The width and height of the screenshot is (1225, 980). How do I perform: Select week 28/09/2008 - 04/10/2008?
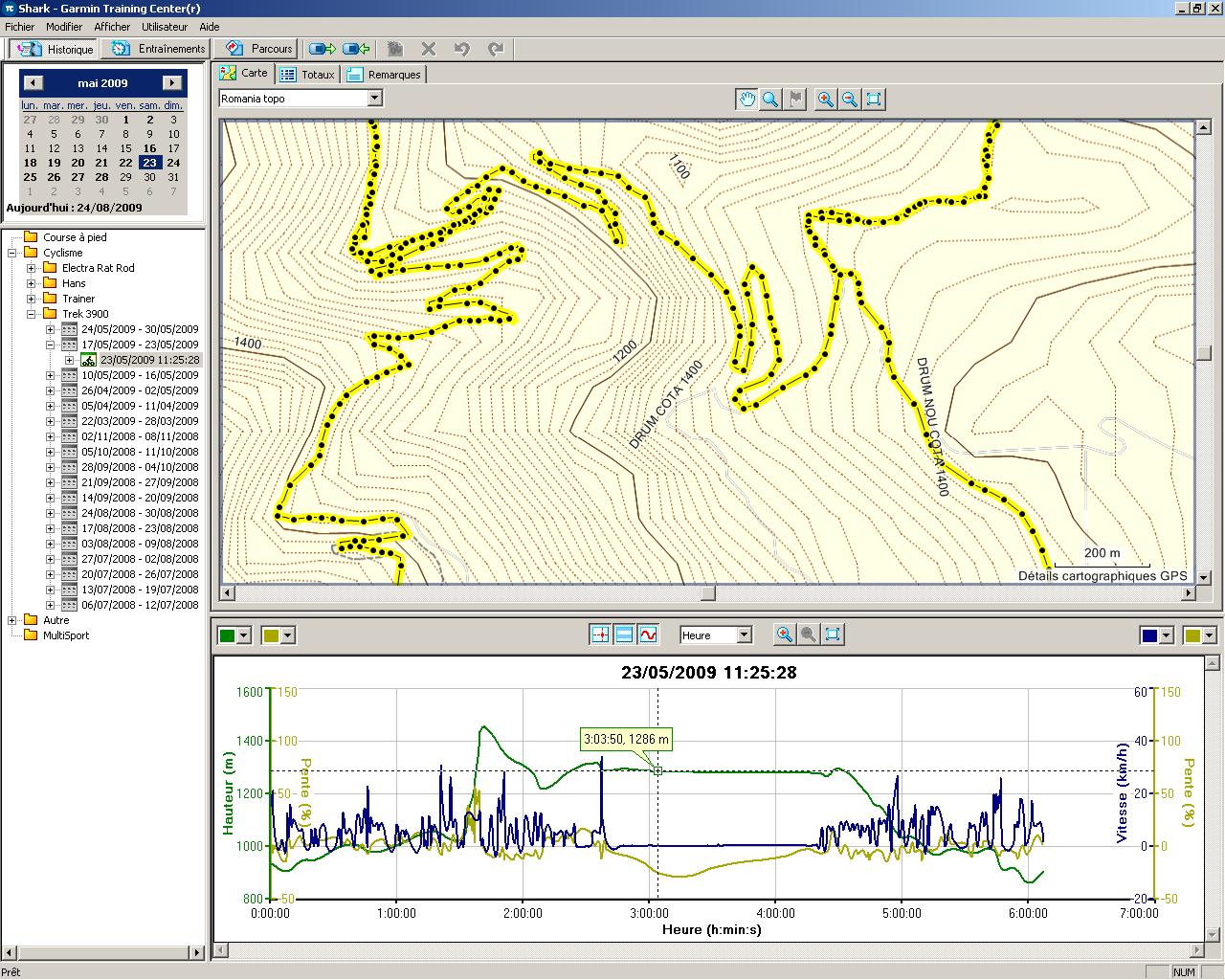(140, 467)
